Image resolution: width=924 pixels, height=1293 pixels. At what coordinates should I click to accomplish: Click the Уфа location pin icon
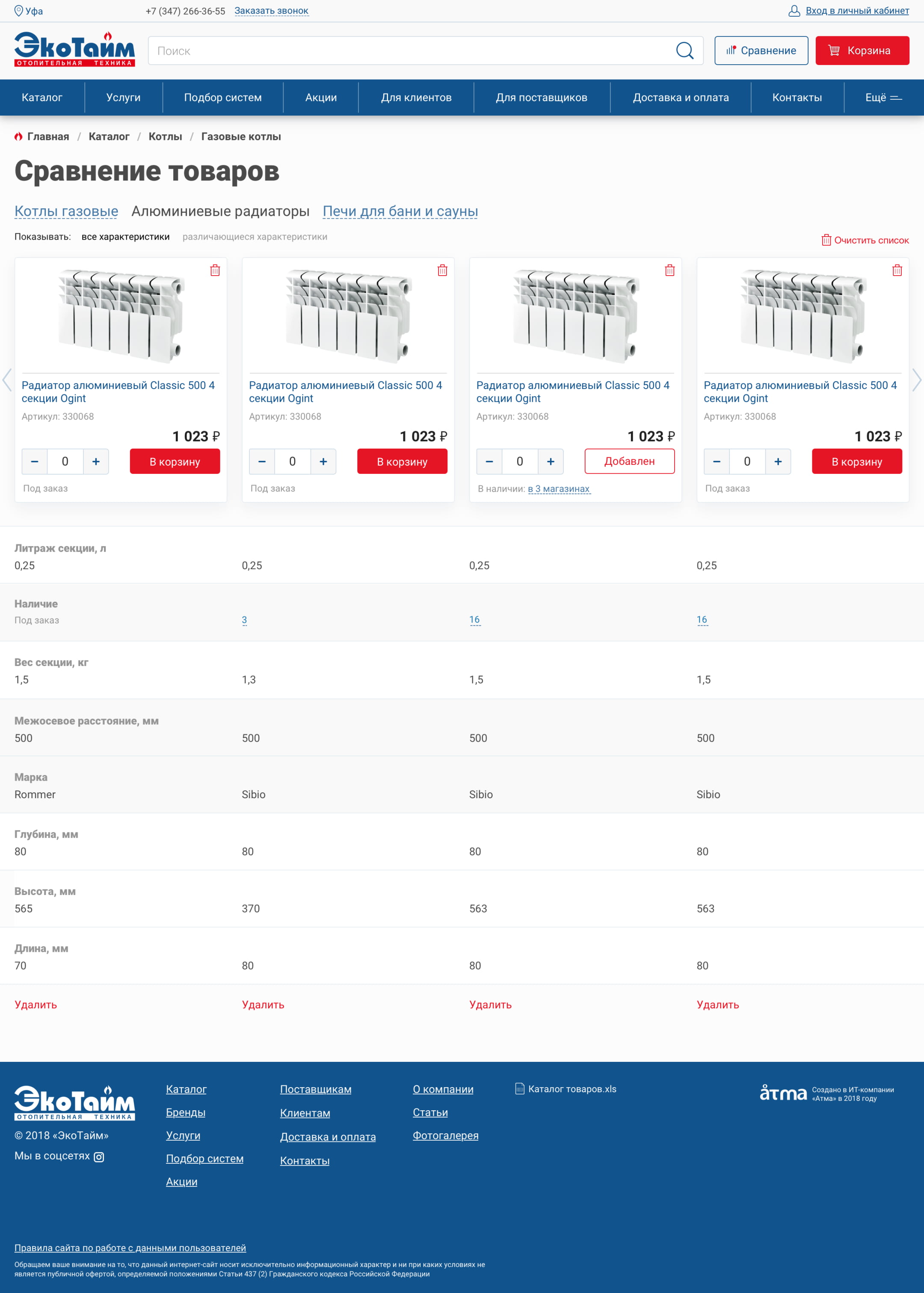pyautogui.click(x=18, y=11)
